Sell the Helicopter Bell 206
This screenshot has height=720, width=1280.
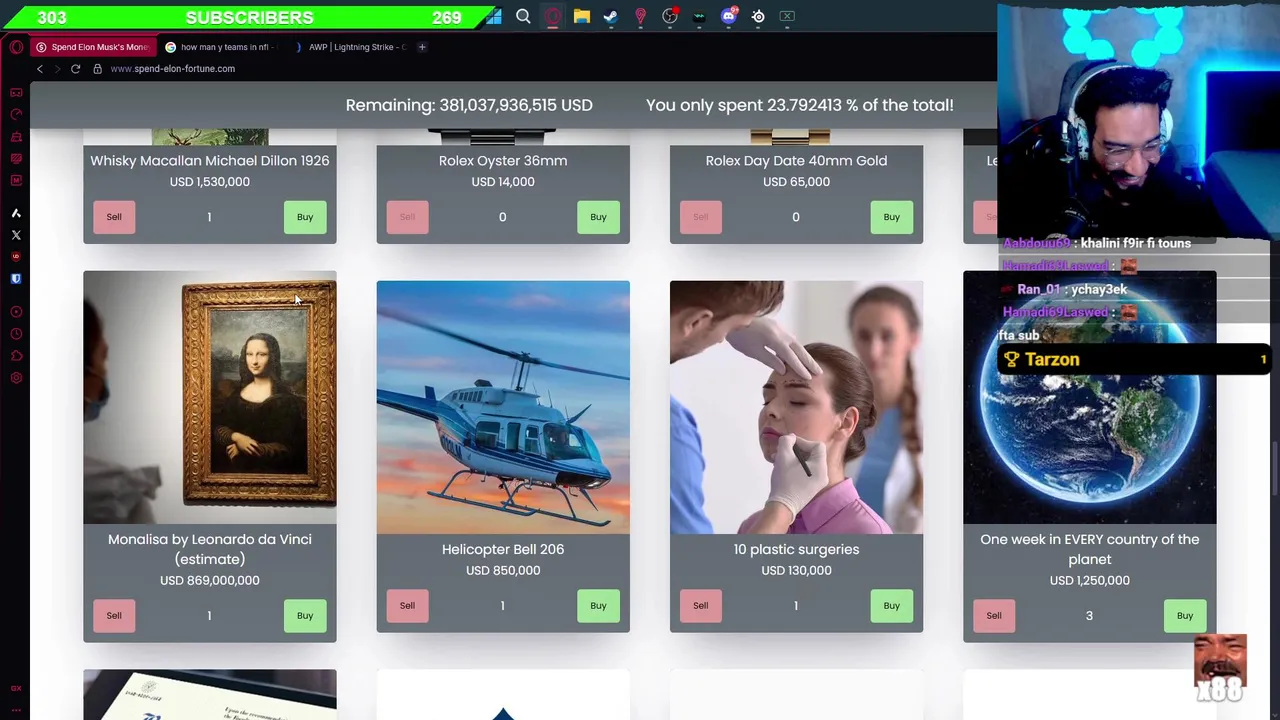(x=407, y=606)
